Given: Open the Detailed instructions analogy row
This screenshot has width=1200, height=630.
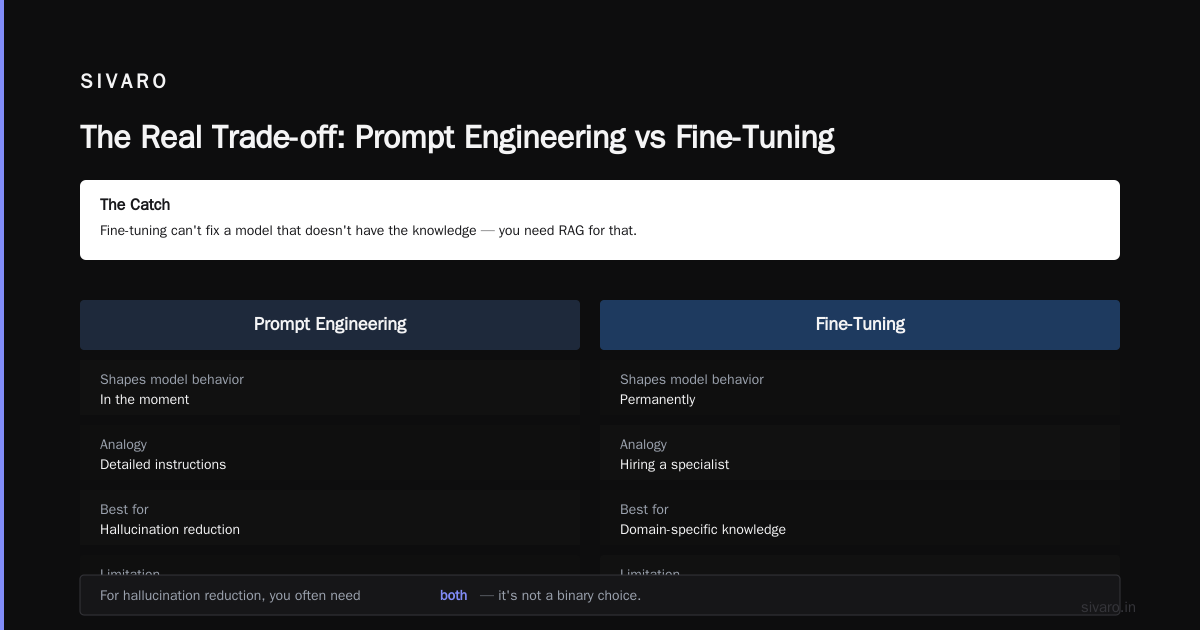Looking at the screenshot, I should point(330,453).
